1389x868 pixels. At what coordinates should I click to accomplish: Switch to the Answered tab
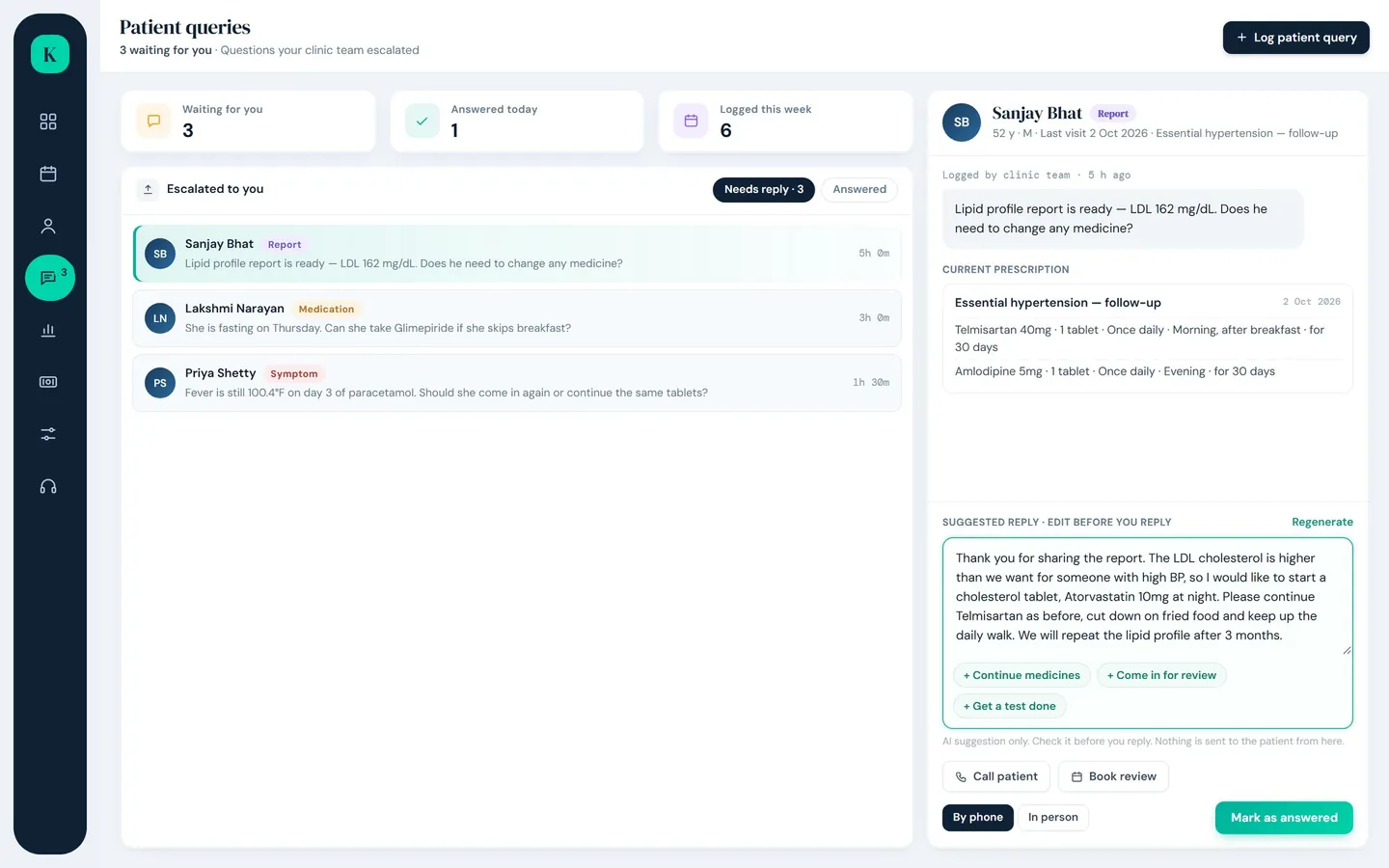(x=859, y=189)
